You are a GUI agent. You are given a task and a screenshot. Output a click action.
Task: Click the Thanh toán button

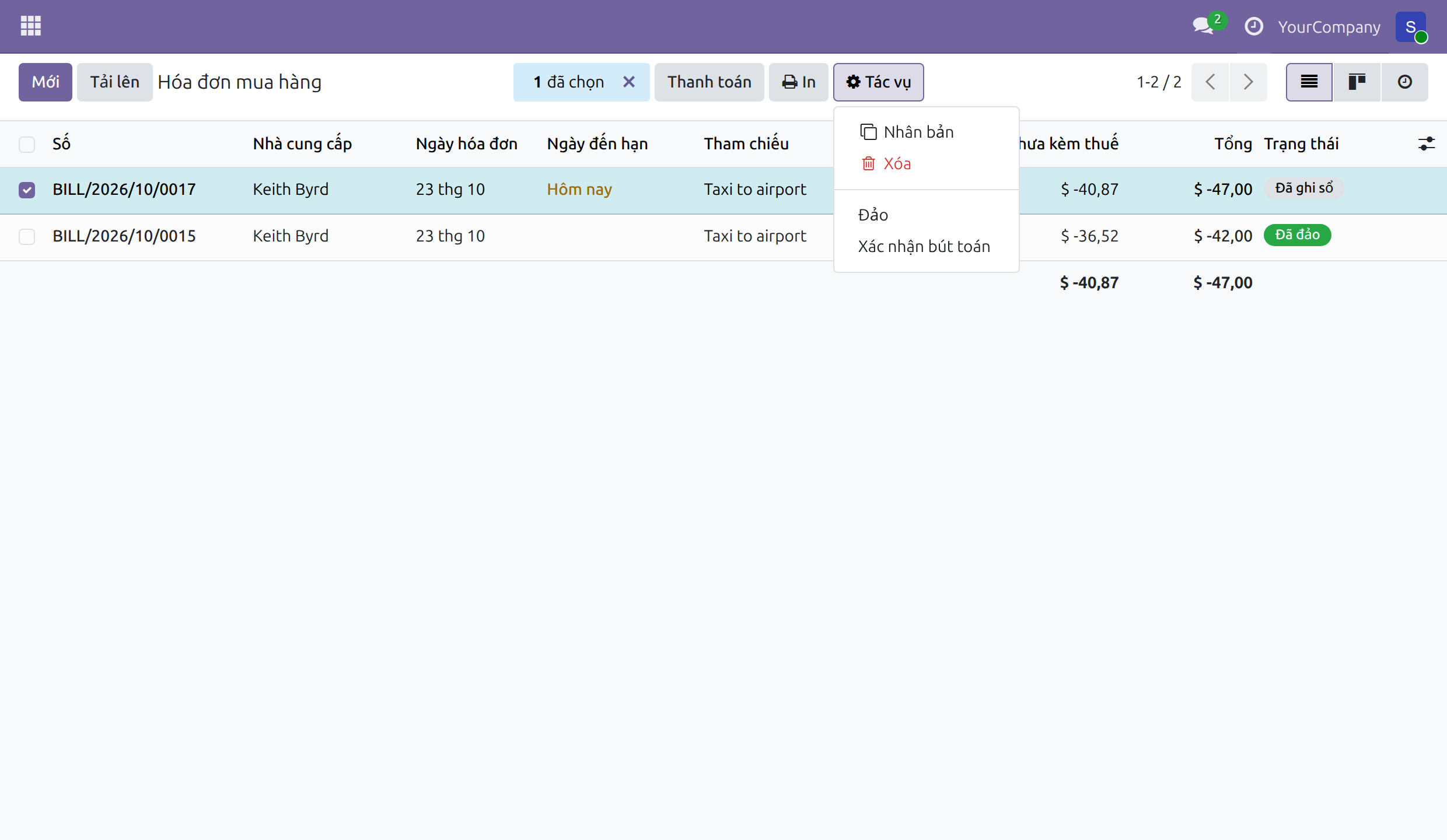tap(709, 82)
